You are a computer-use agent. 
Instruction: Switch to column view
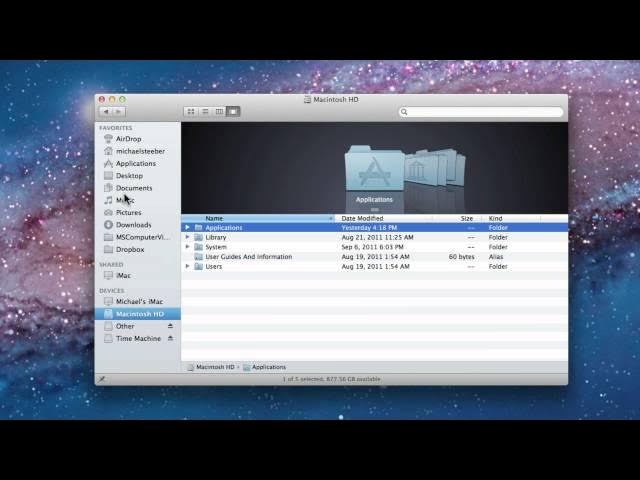click(x=219, y=112)
